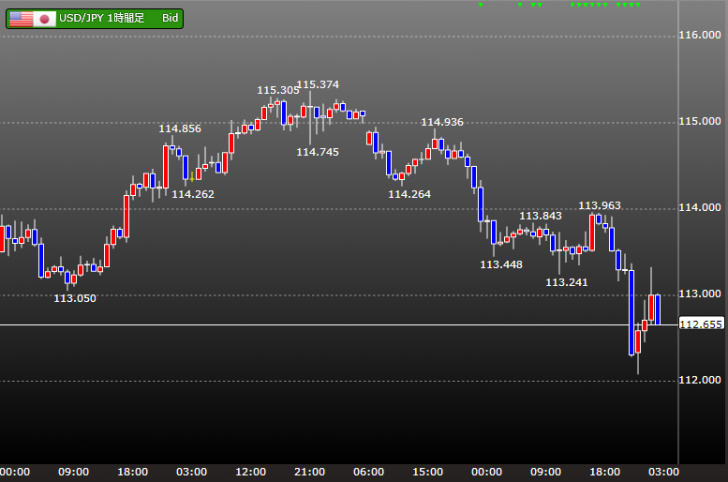Click the US flag icon
Viewport: 728px width, 482px height.
pyautogui.click(x=20, y=18)
